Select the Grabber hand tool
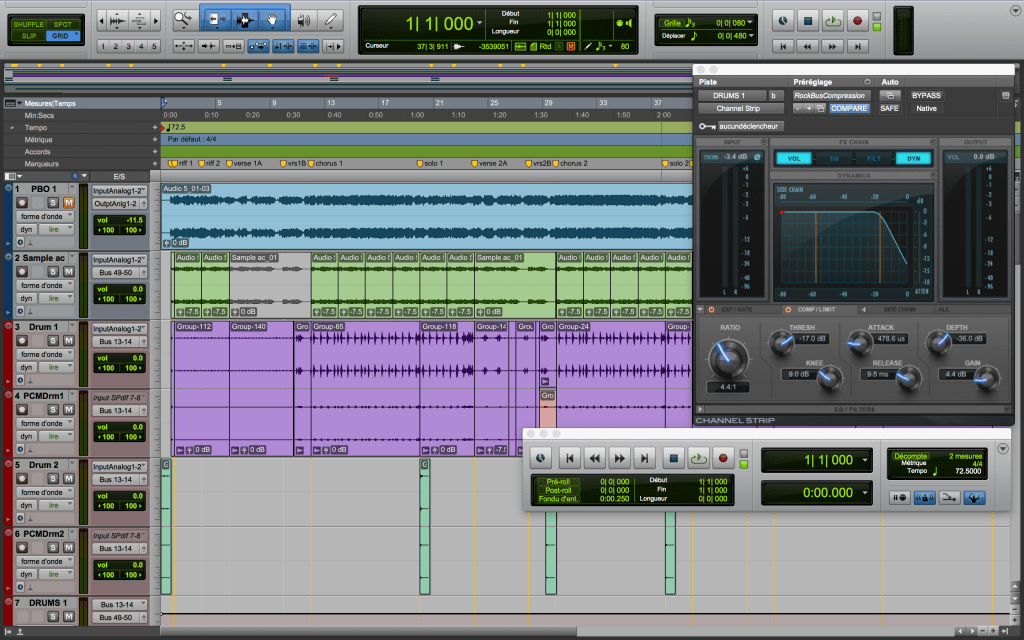Screen dimensions: 1024x640 tap(273, 19)
